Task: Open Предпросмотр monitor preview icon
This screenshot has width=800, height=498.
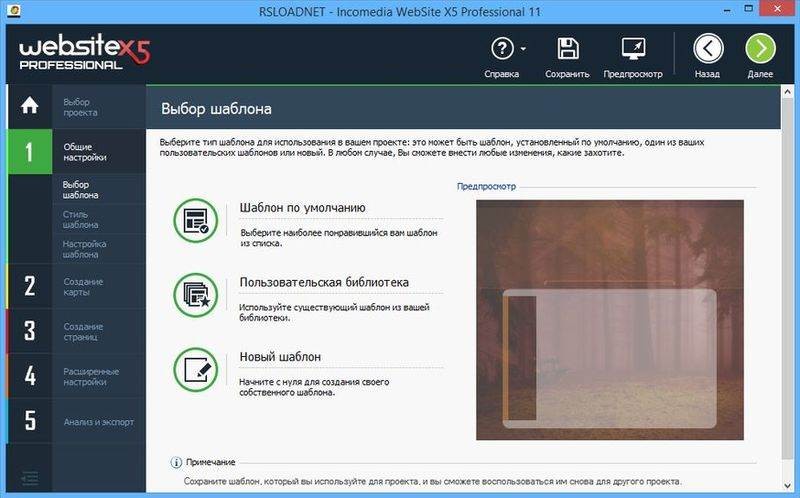Action: pos(633,49)
